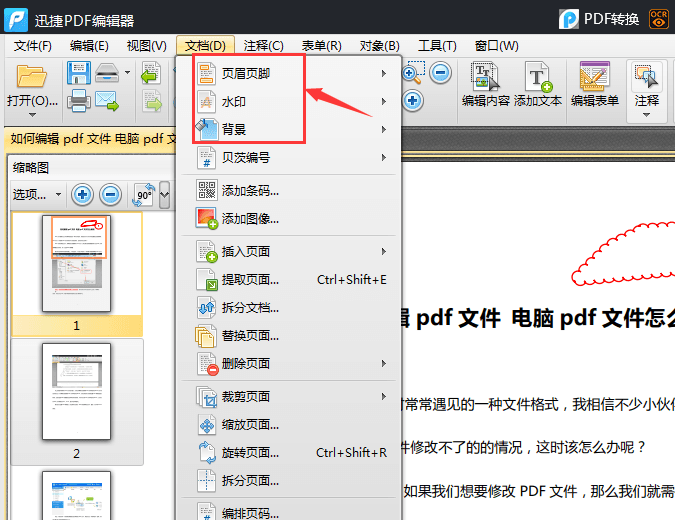Expand the scanner dropdown arrow

(127, 72)
